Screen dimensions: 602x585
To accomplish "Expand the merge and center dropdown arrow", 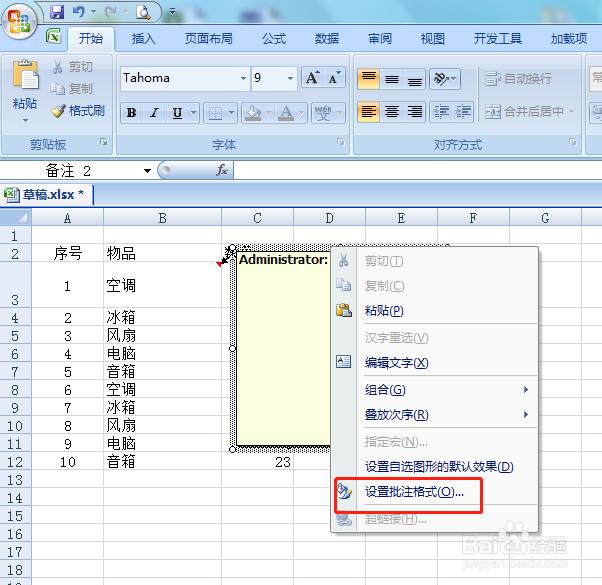I will 571,112.
